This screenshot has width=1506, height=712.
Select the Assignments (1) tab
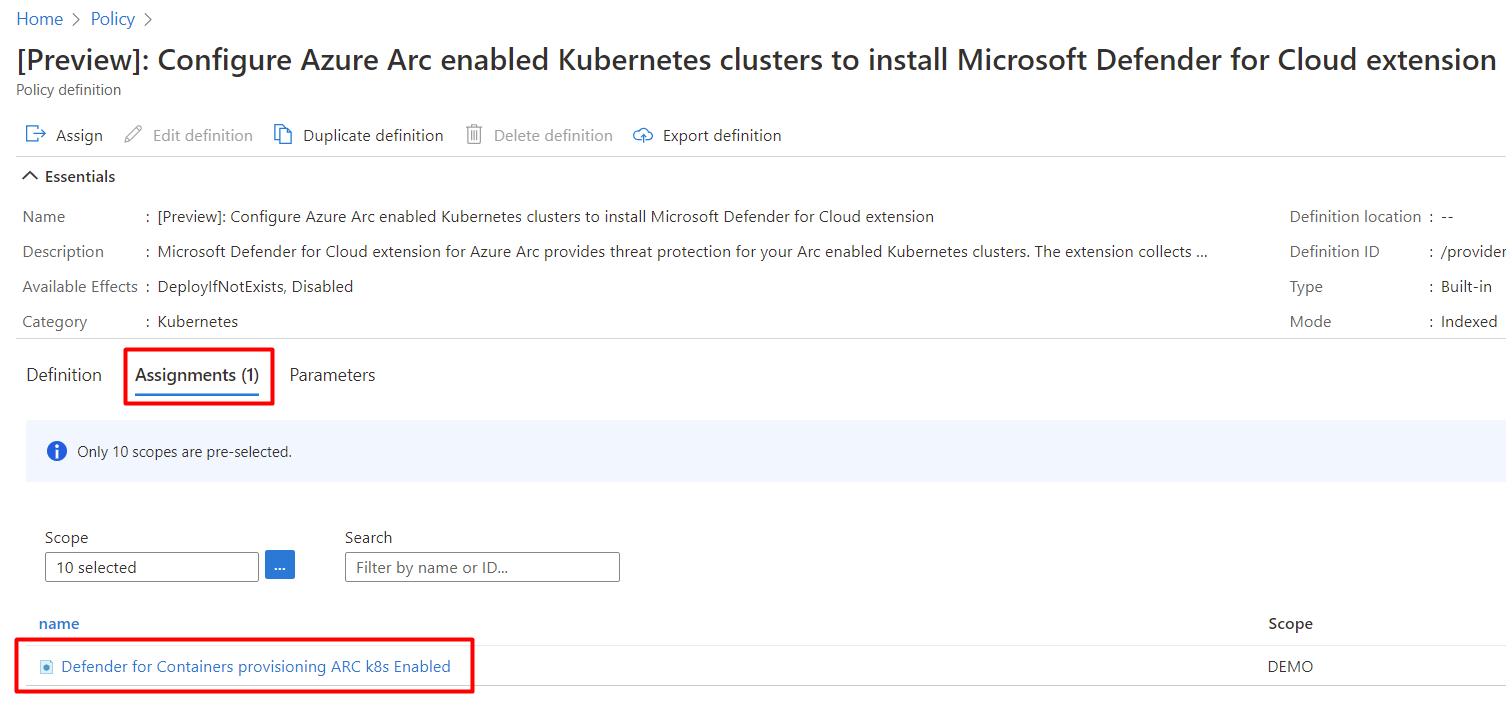click(x=197, y=375)
